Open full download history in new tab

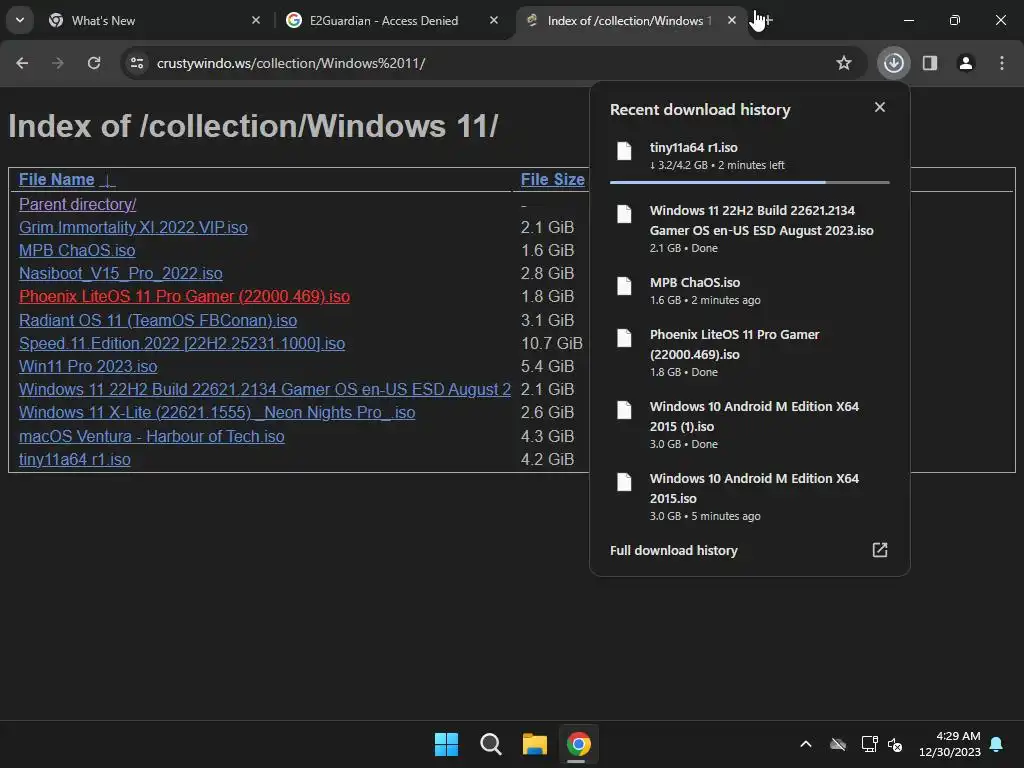pos(880,550)
